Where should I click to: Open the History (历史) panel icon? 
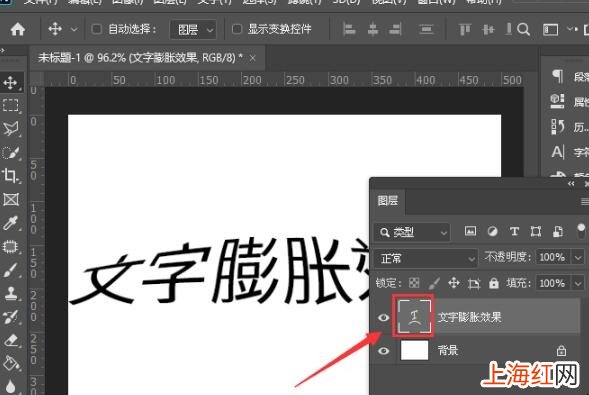(557, 127)
